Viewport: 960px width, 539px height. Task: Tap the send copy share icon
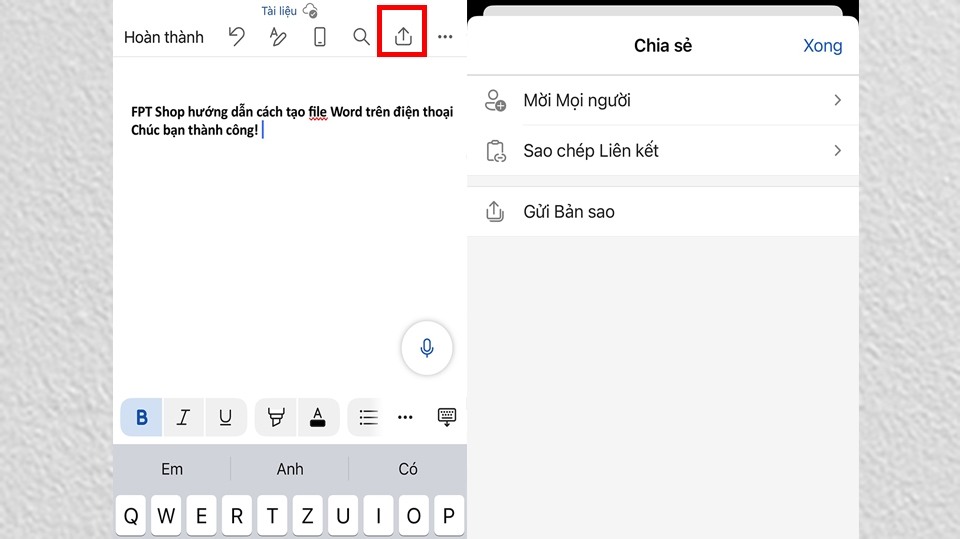click(x=495, y=212)
